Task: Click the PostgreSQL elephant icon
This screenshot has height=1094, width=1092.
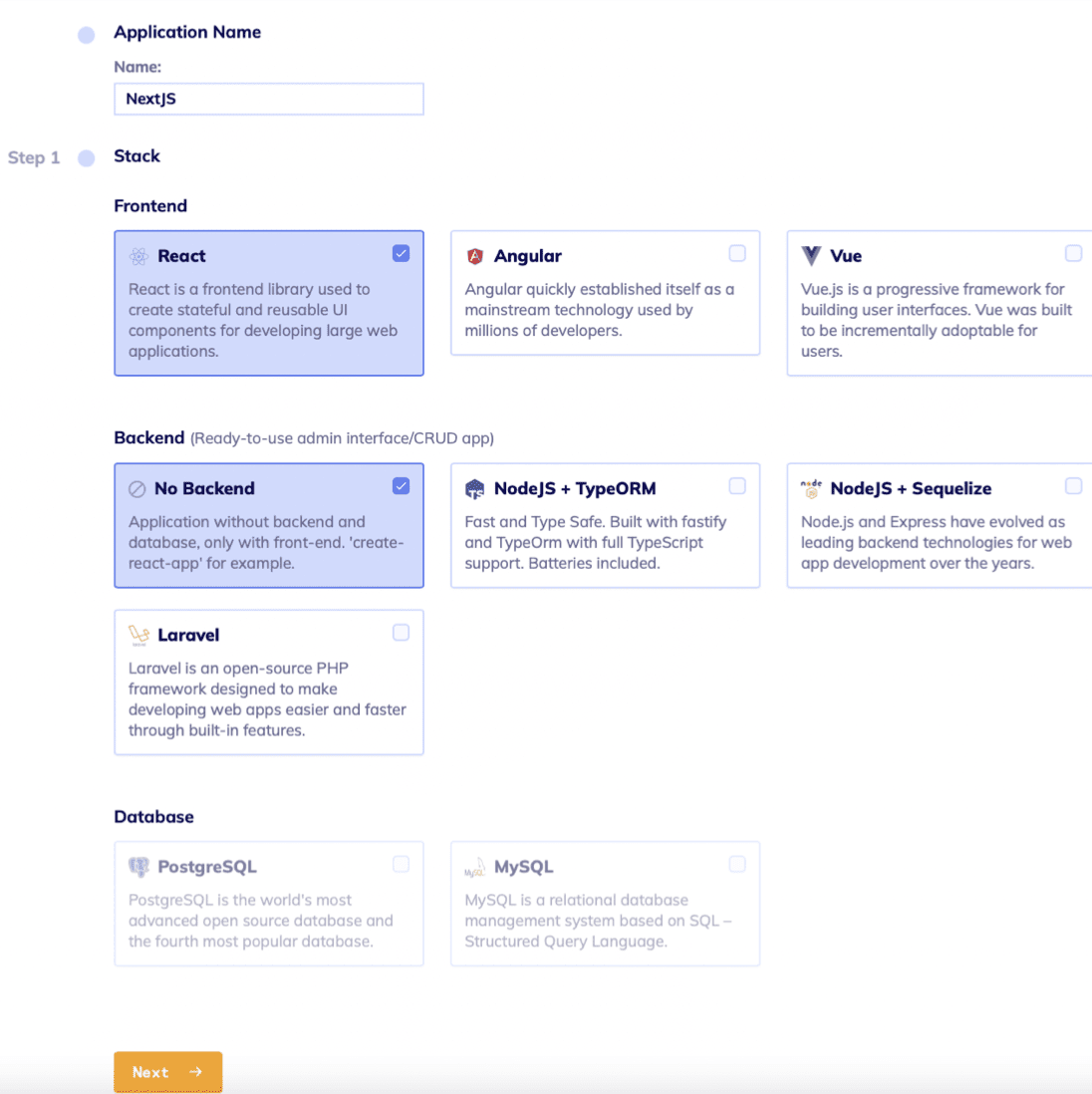Action: pyautogui.click(x=138, y=867)
